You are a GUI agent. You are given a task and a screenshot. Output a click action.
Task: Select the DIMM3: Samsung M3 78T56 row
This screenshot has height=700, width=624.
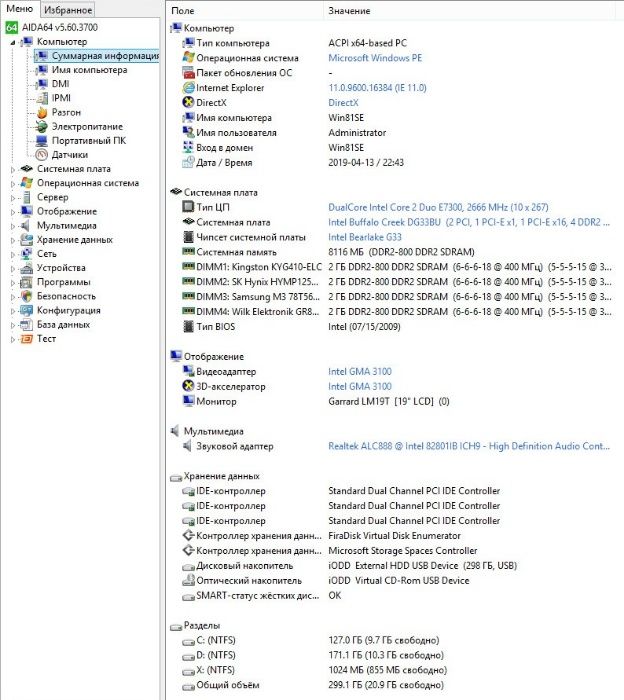395,297
